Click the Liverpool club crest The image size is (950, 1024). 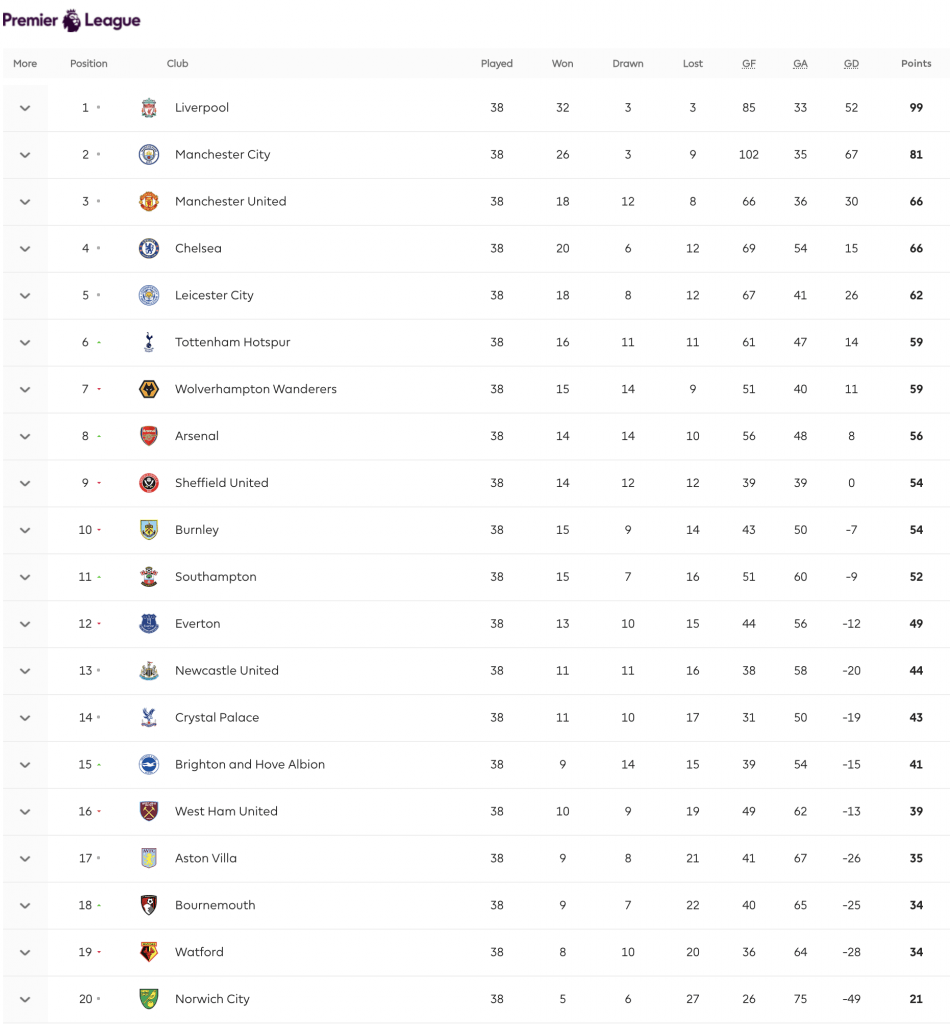pos(149,108)
